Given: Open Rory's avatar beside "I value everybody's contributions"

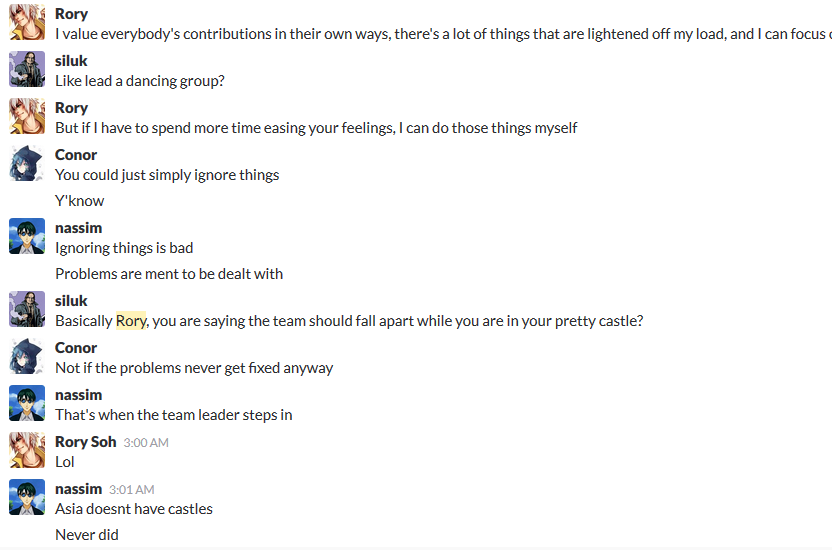Looking at the screenshot, I should 27,23.
